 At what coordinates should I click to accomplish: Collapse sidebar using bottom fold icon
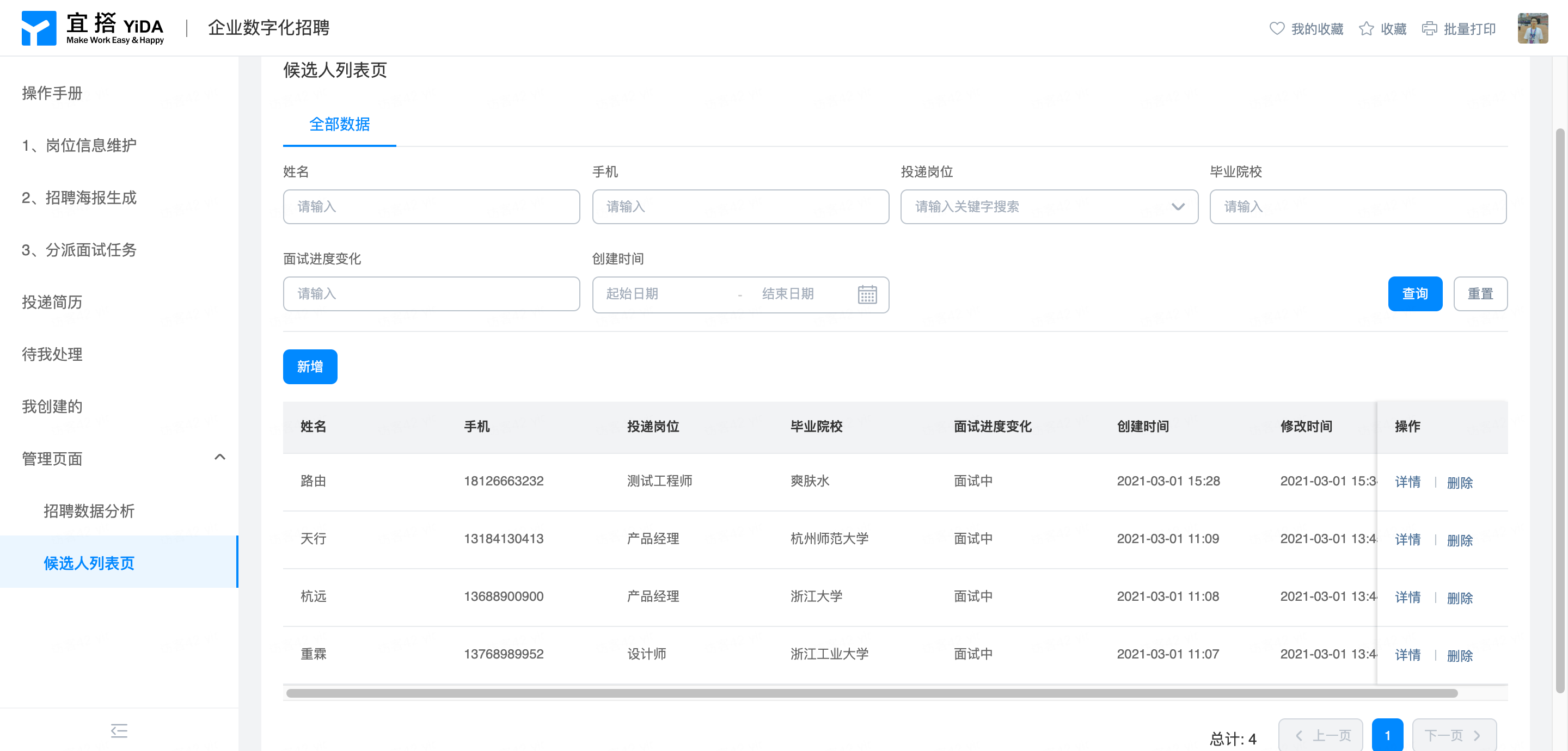[119, 730]
